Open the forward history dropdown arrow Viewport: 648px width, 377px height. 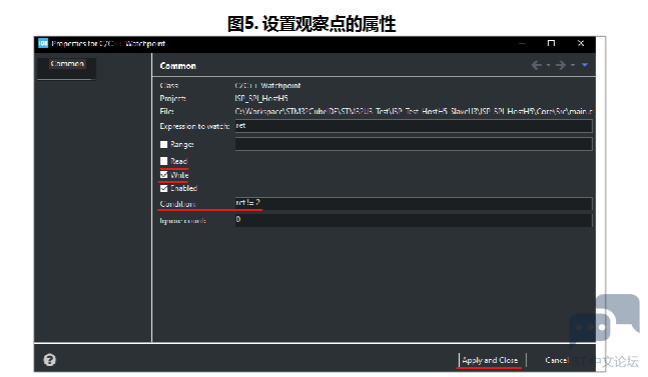pos(573,65)
